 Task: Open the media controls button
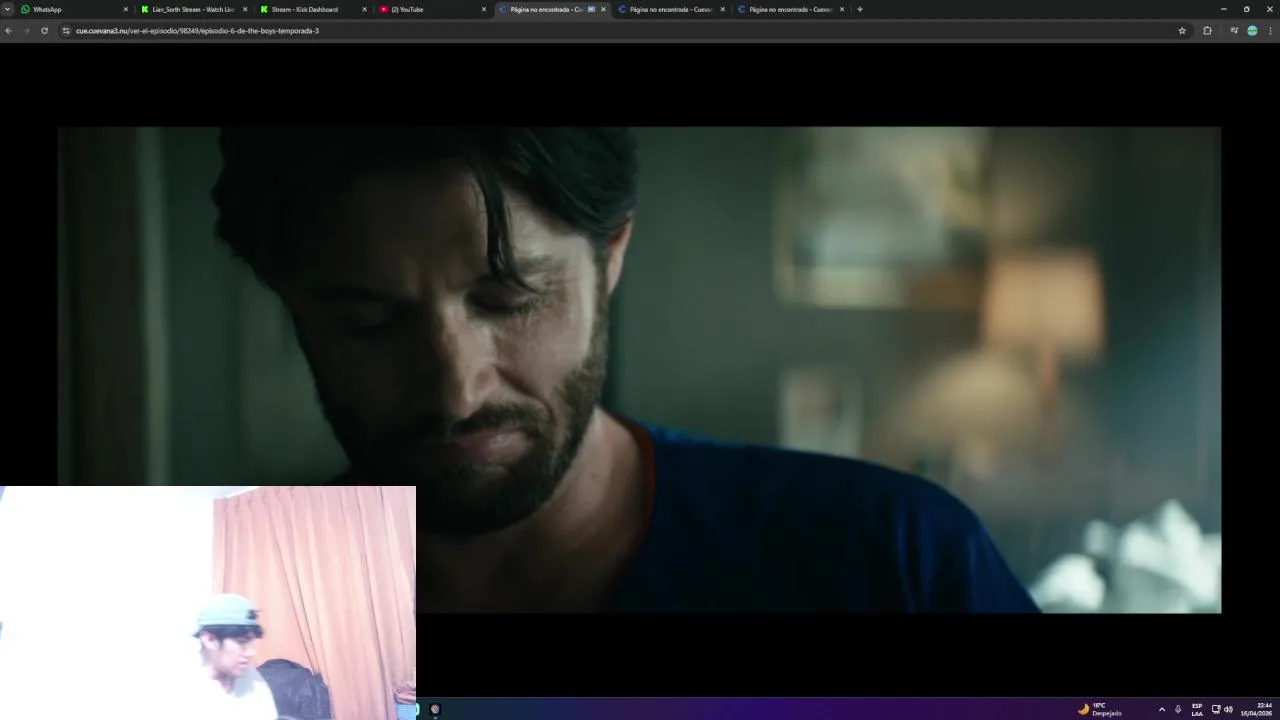pos(1234,31)
